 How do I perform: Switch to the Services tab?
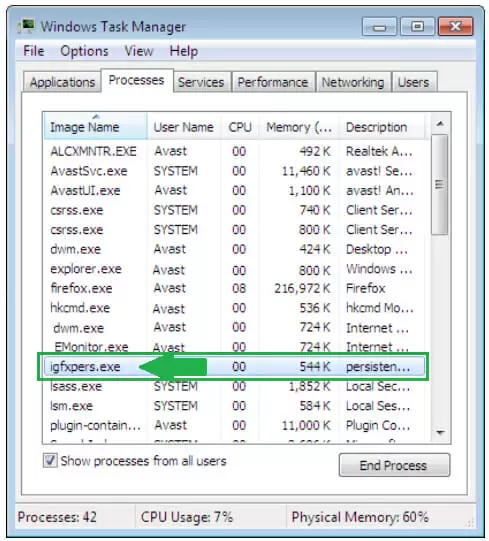point(201,82)
